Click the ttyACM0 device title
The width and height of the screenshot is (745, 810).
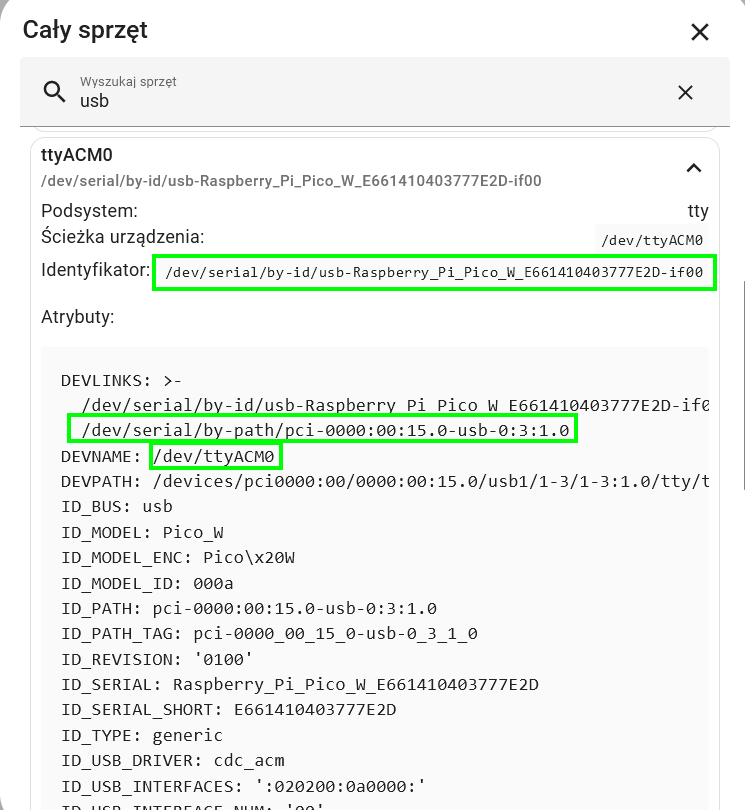tap(76, 155)
